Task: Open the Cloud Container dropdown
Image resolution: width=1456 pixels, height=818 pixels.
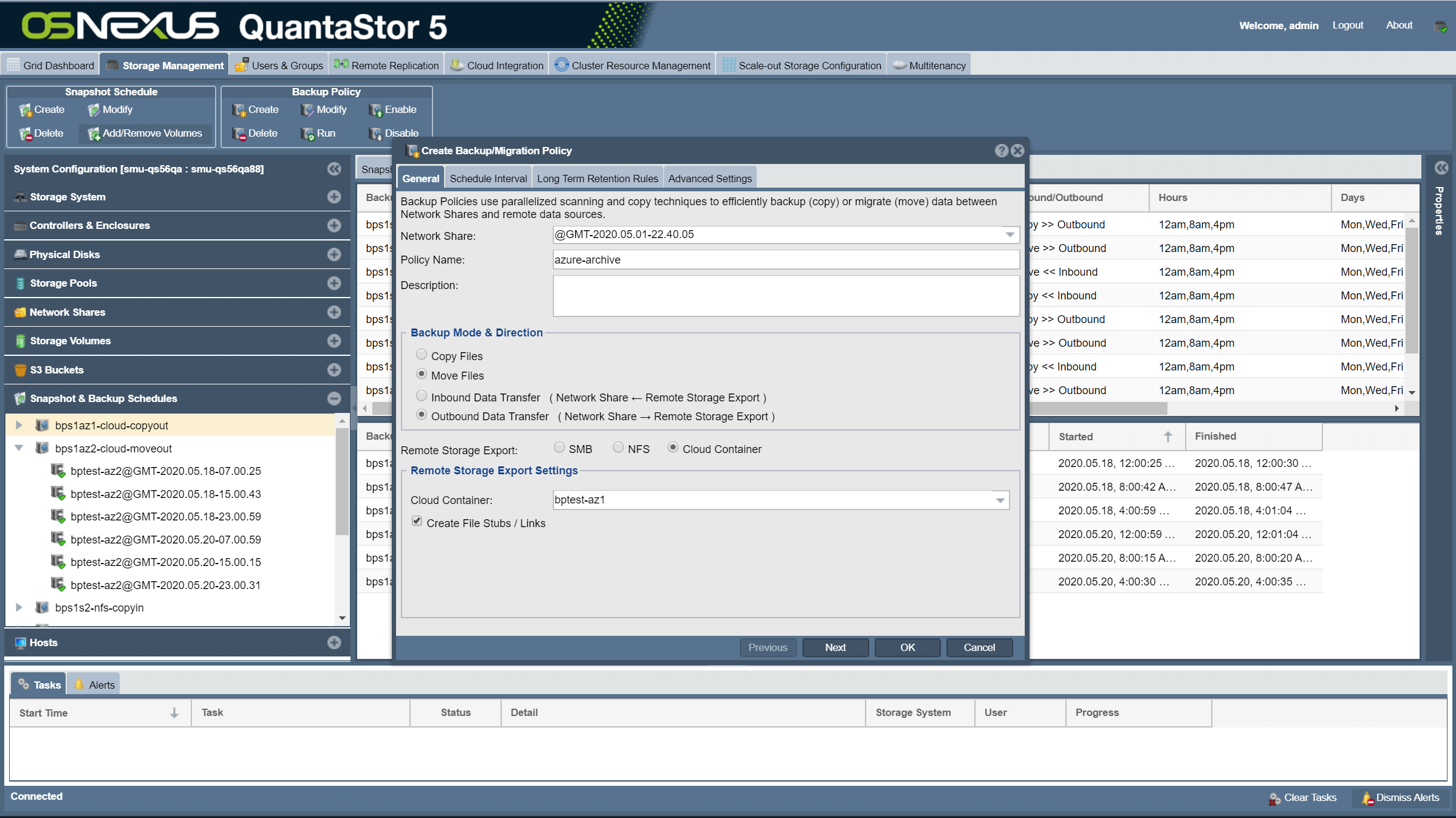Action: [1000, 500]
